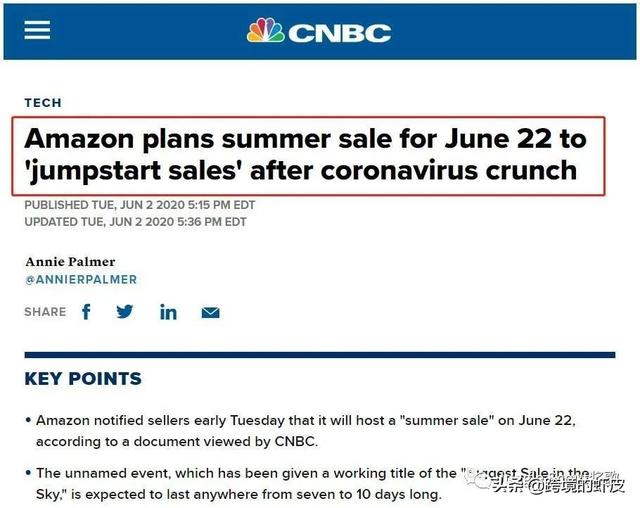Open the @ANNIERPALMER Twitter handle link
The image size is (640, 508).
(81, 280)
